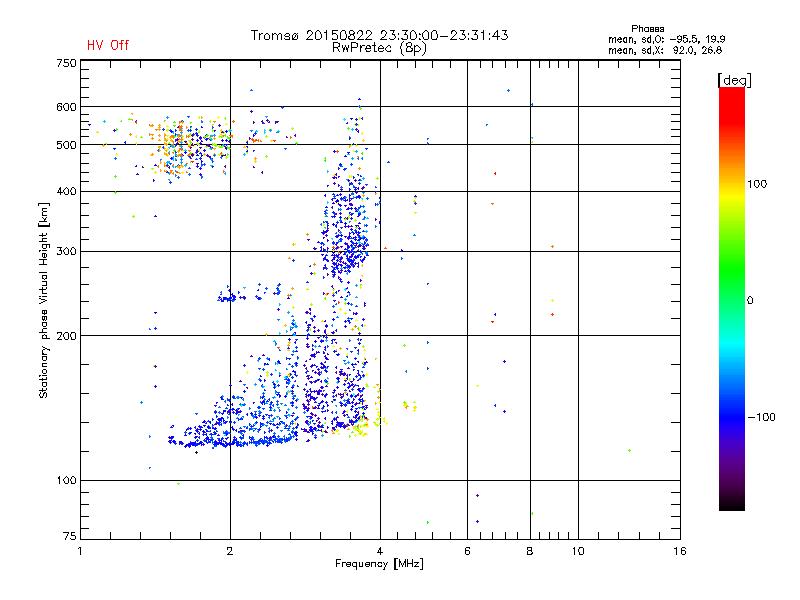Image resolution: width=800 pixels, height=600 pixels.
Task: Click the x-axis '2' MHz label
Action: (230, 551)
